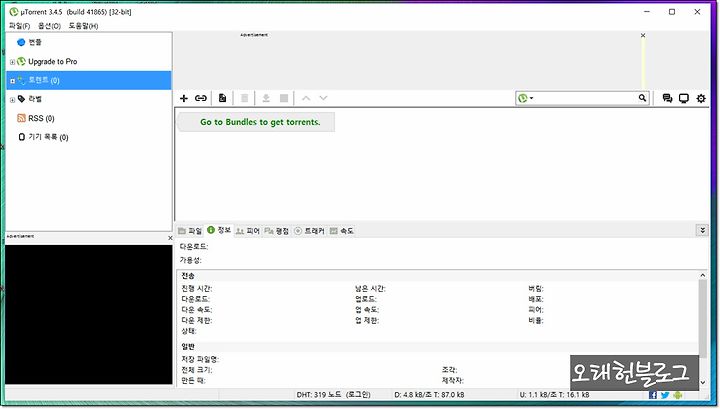This screenshot has width=720, height=409.
Task: Click the U: 1.1 kB/초 upload status
Action: [554, 395]
